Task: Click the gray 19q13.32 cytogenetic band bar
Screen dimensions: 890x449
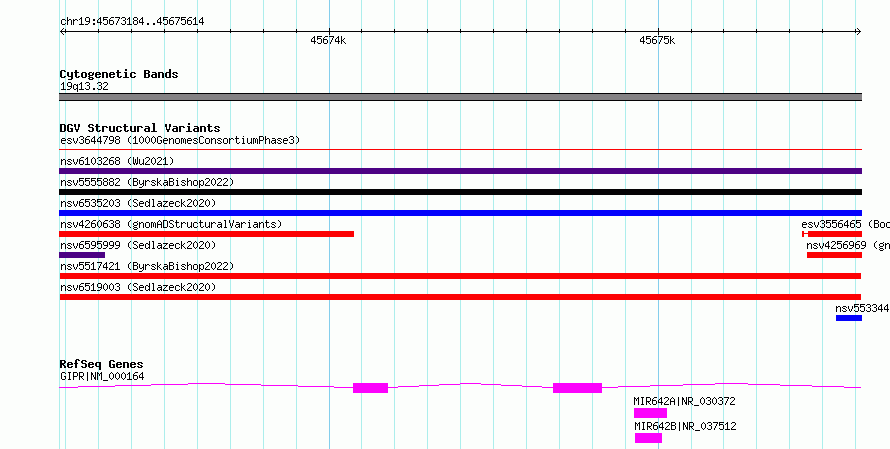Action: tap(460, 97)
